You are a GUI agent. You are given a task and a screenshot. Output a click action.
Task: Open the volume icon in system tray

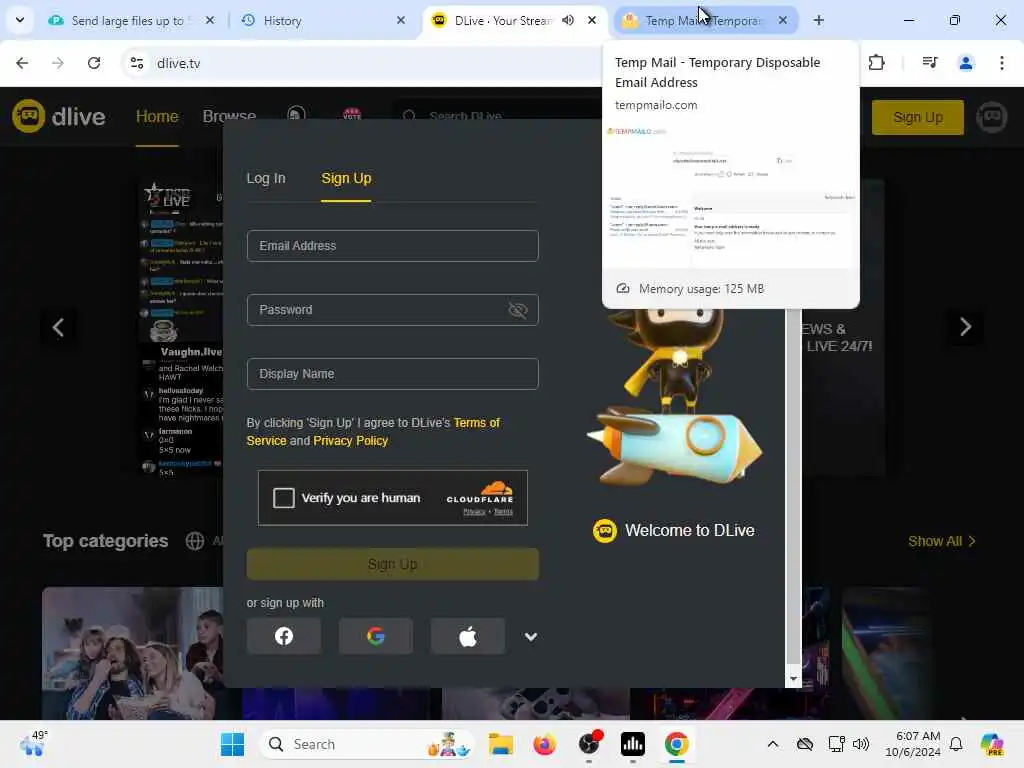(x=861, y=744)
